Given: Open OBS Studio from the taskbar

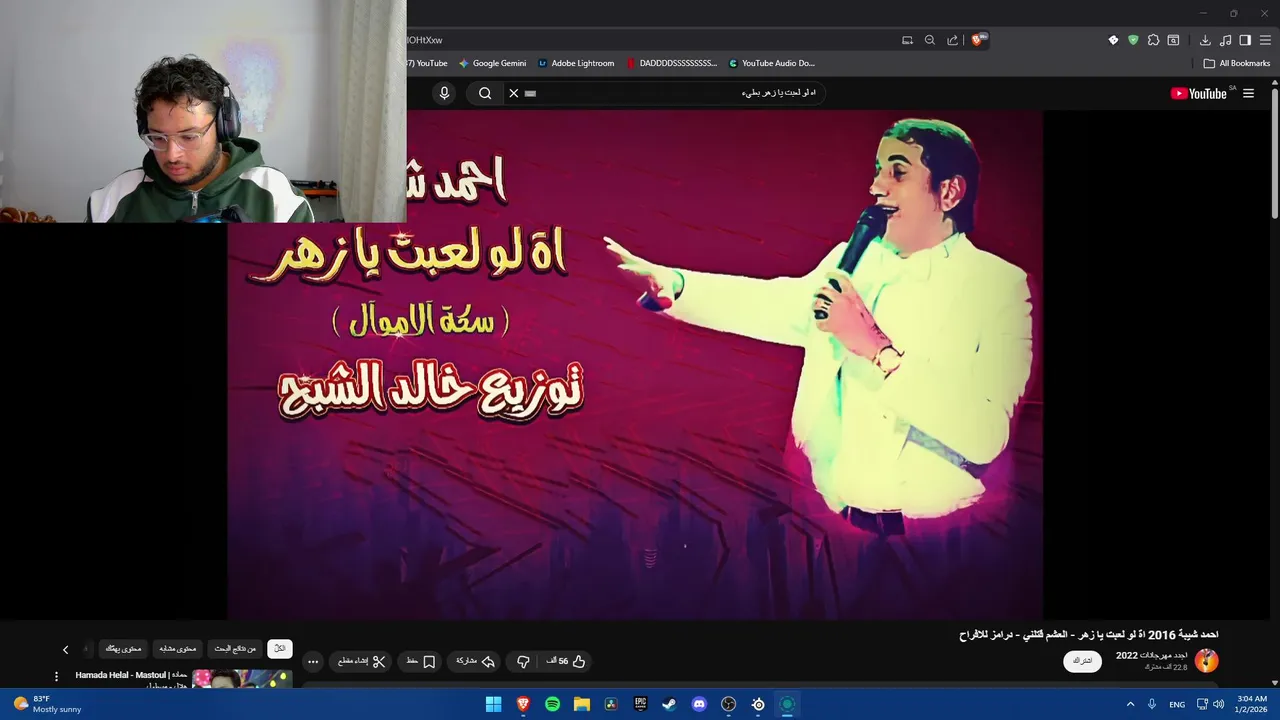Looking at the screenshot, I should pos(728,704).
